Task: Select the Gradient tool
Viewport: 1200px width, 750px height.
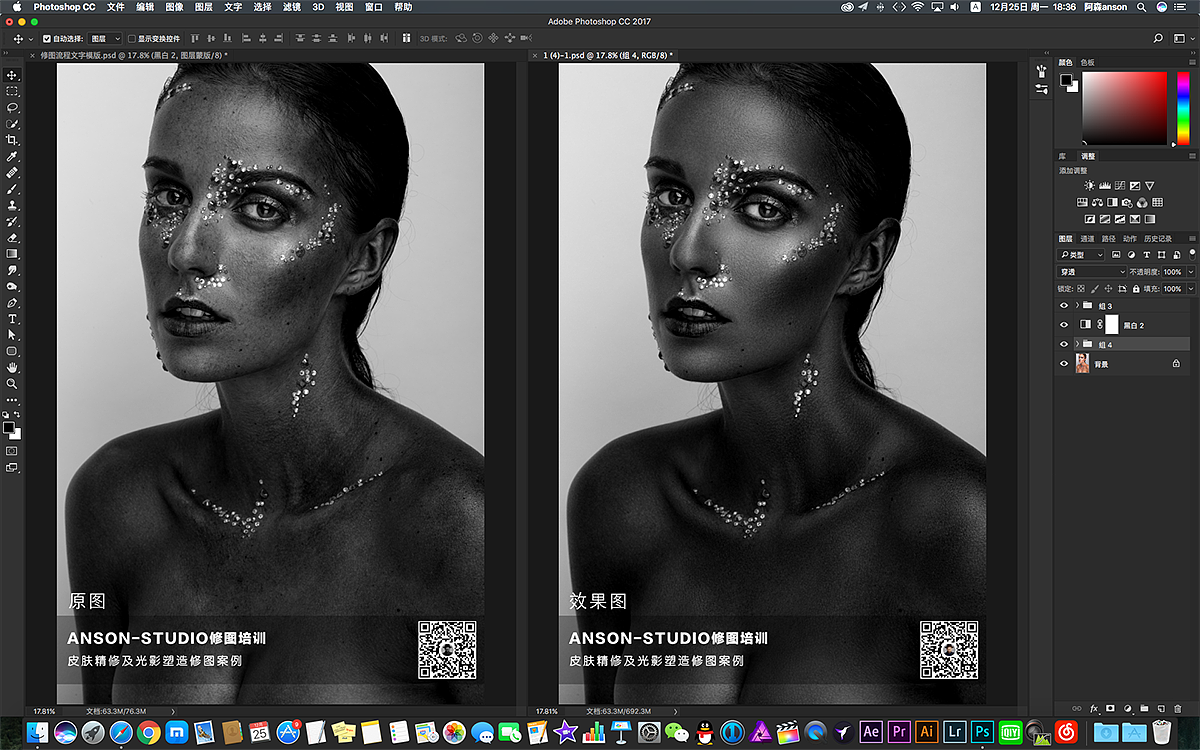Action: point(12,254)
